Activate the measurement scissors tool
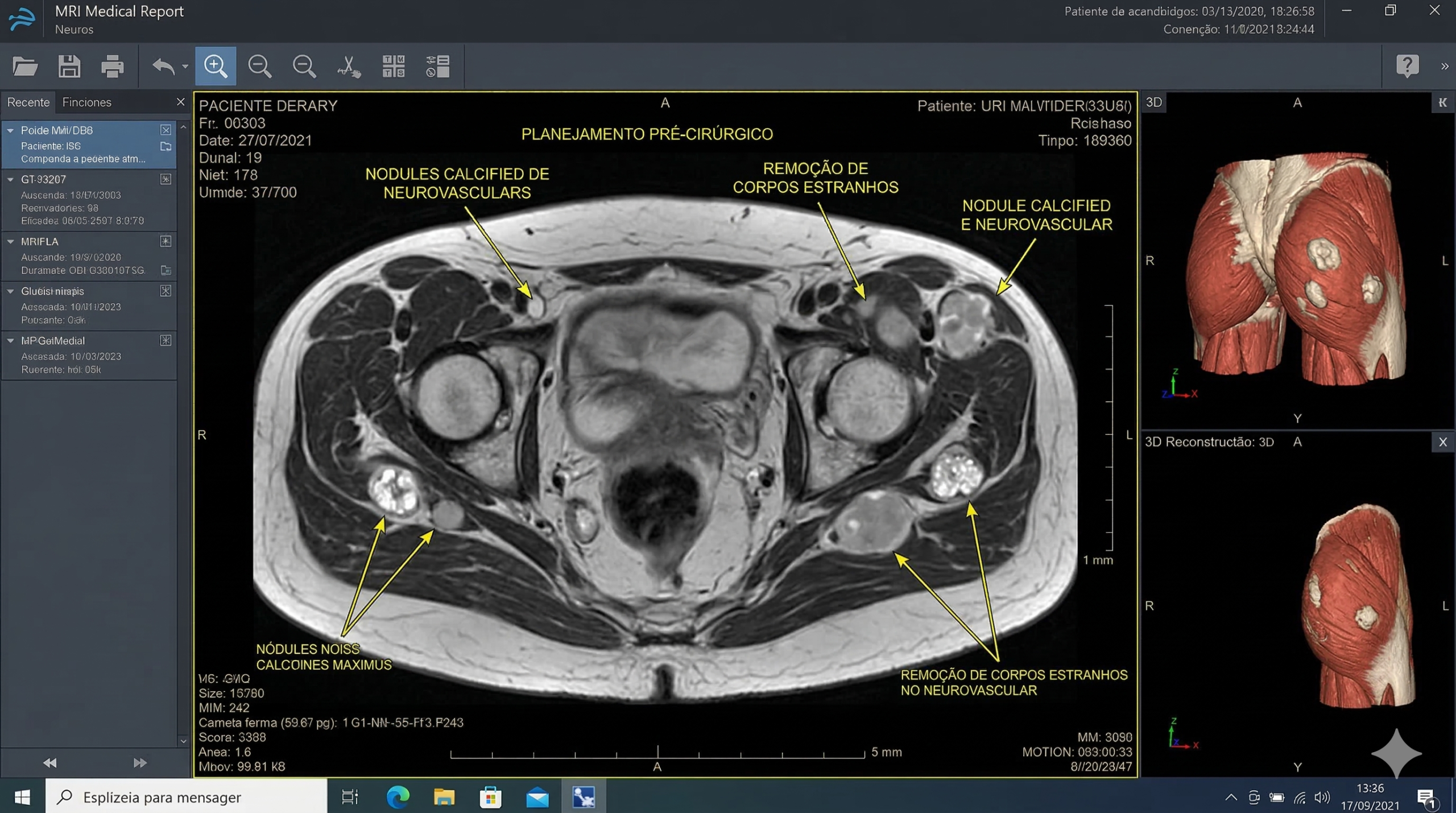This screenshot has height=813, width=1456. (349, 66)
